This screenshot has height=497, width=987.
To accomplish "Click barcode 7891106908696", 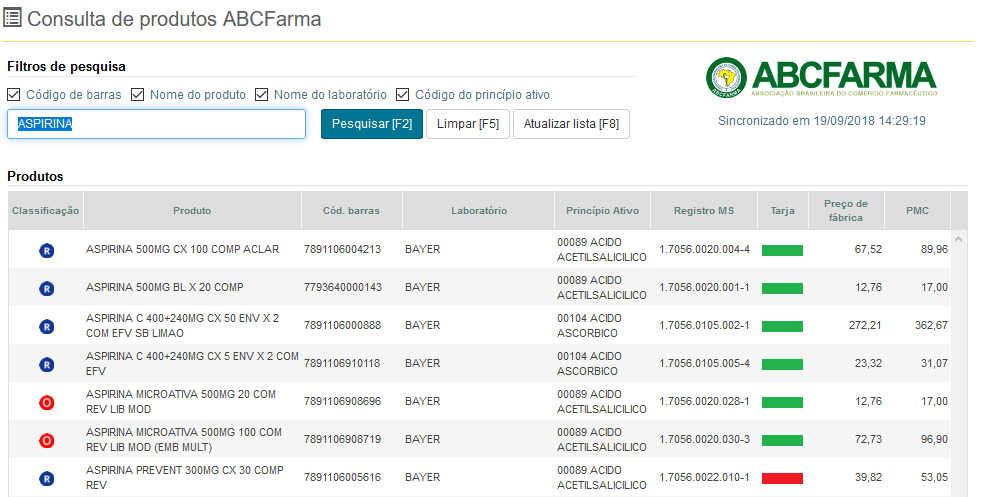I will coord(342,401).
